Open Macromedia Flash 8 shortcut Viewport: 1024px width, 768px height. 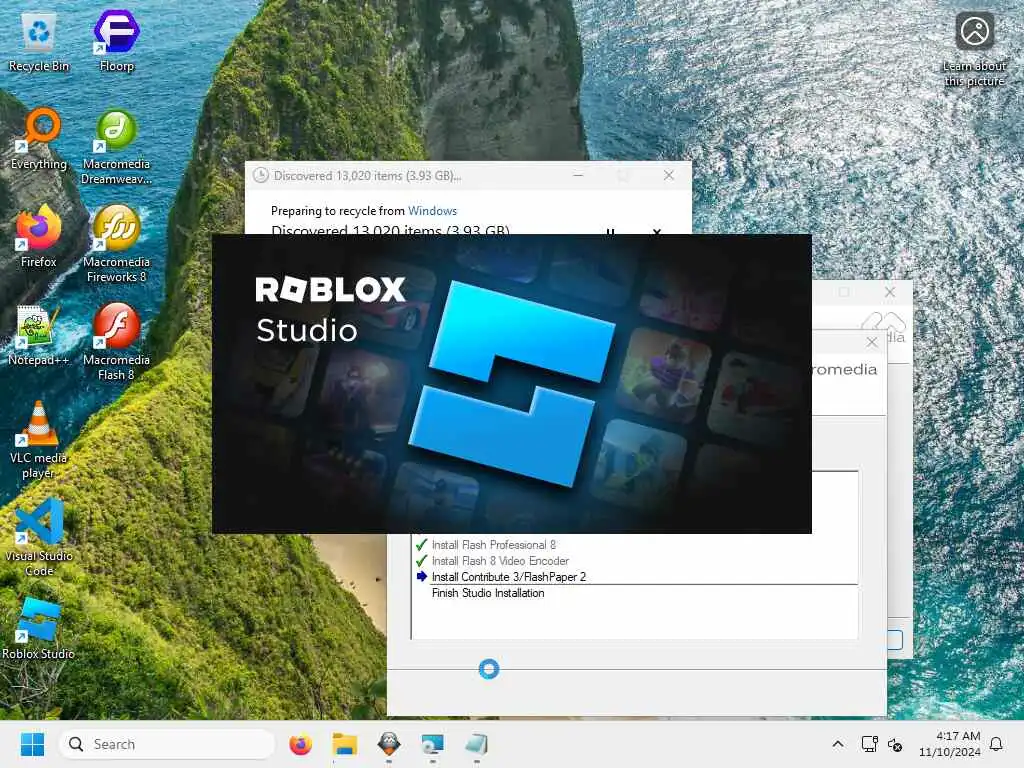[116, 341]
